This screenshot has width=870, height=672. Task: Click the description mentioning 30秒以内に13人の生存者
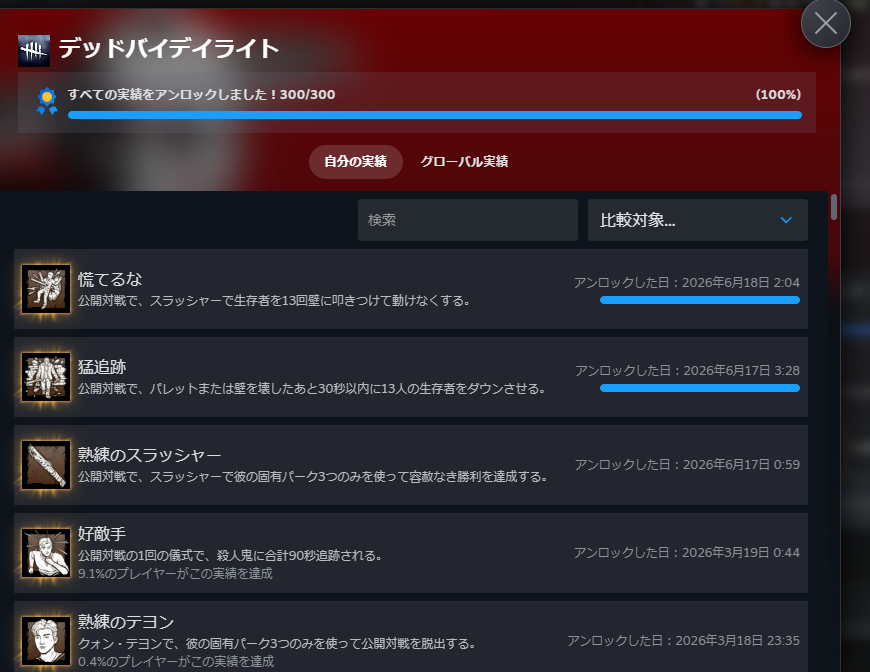pos(311,388)
